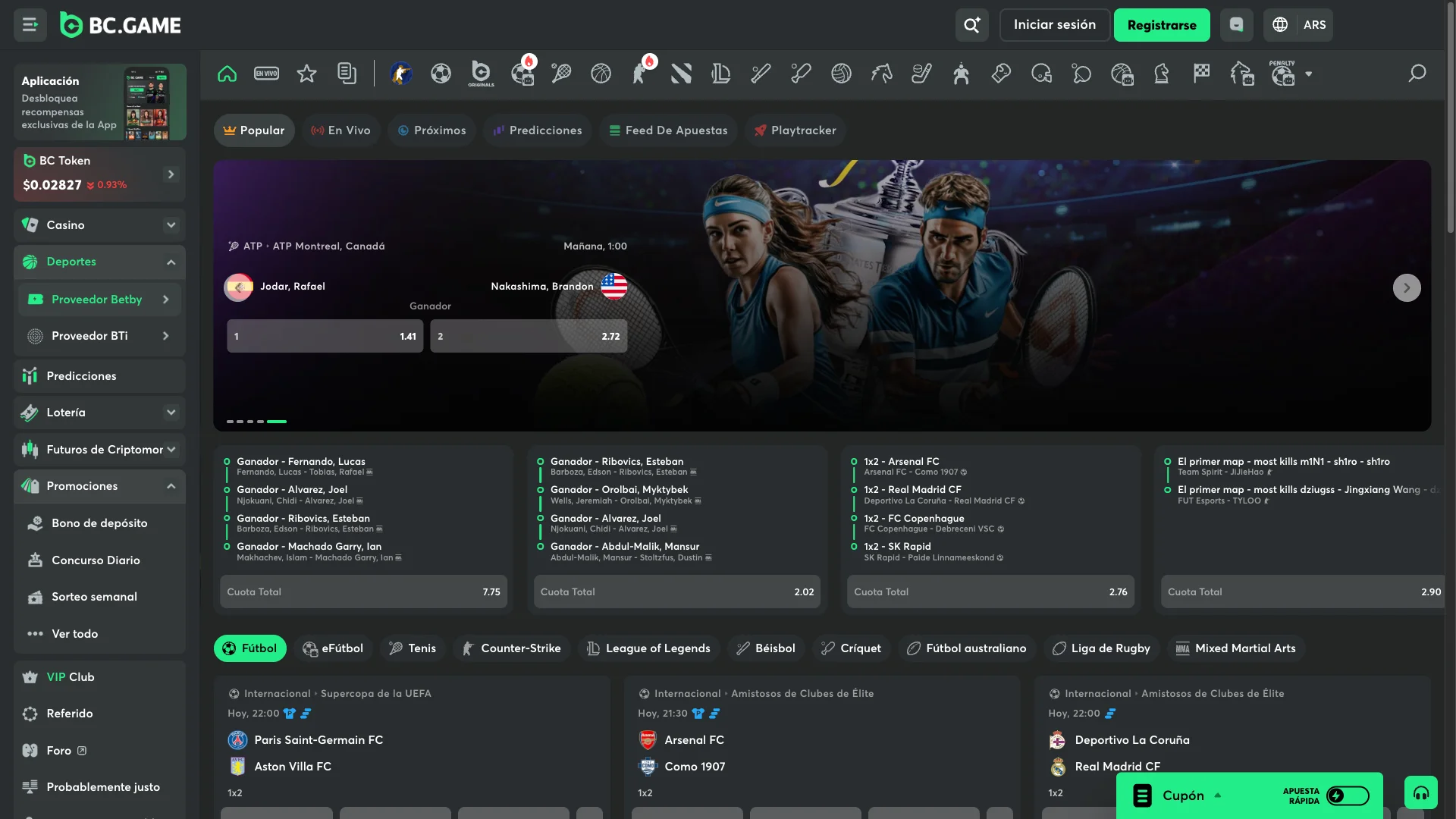
Task: Enable the Apuesta Rápida toggle
Action: point(1348,795)
